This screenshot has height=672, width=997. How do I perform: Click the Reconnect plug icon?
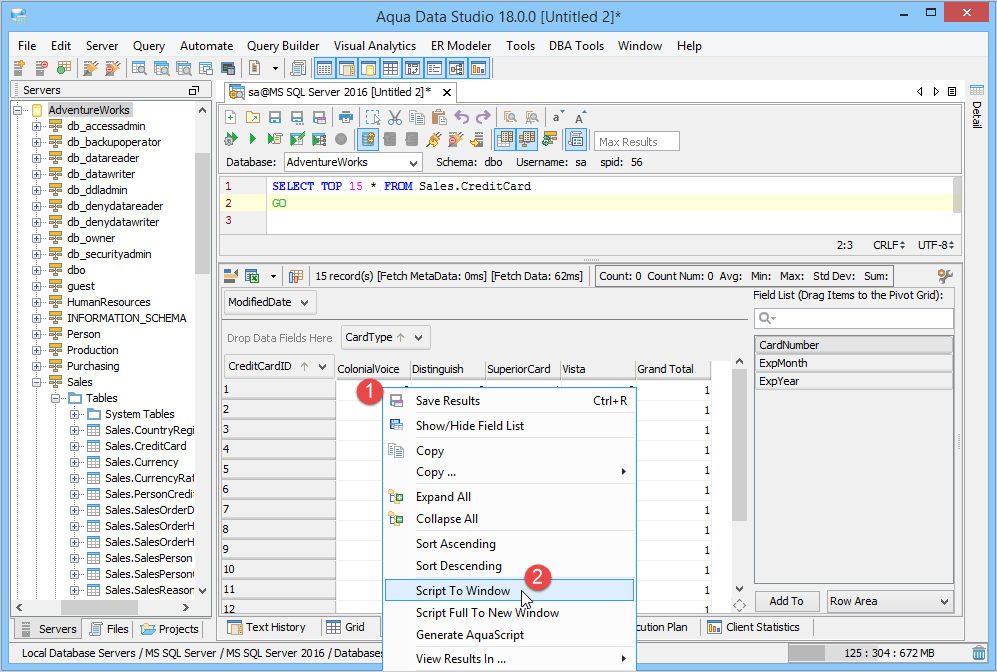[x=434, y=139]
